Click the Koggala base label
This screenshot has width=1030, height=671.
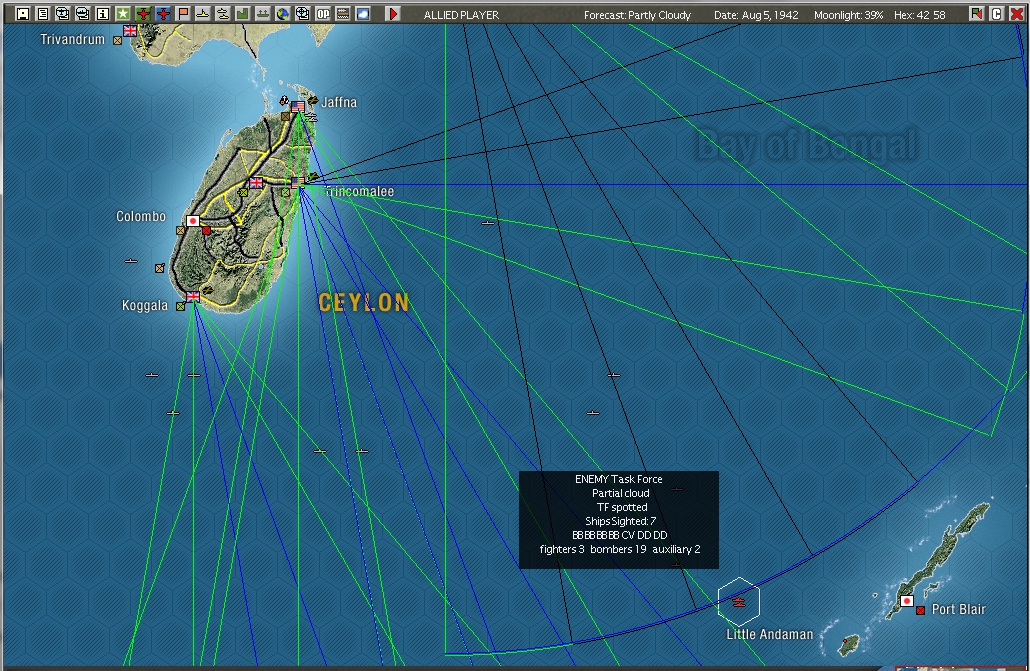click(145, 306)
